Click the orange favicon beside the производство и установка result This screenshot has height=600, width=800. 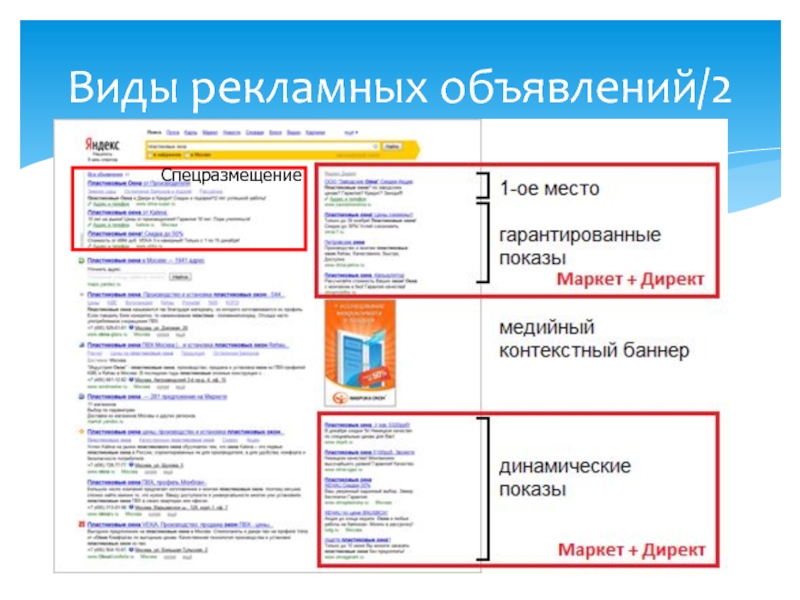point(81,432)
